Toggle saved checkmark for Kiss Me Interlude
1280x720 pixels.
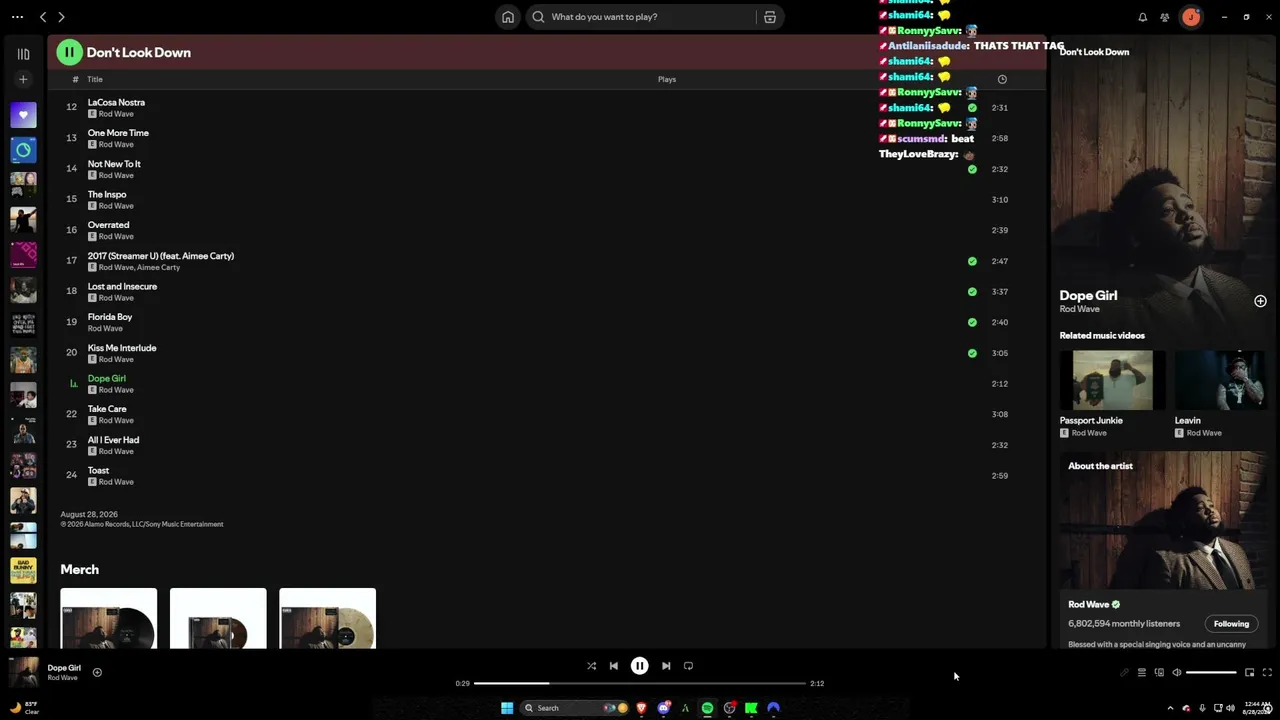coord(972,353)
